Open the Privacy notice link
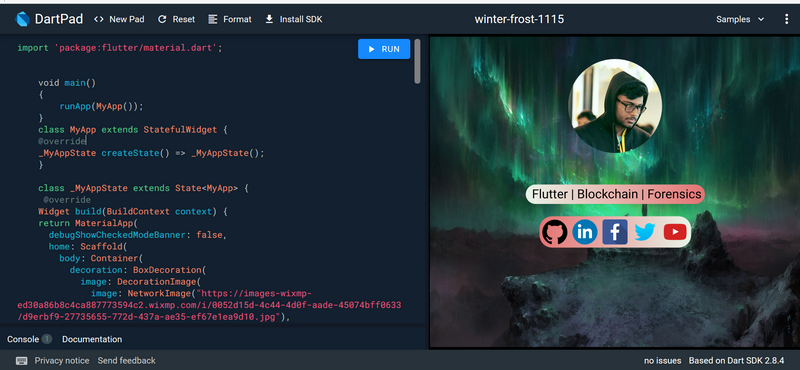 62,360
